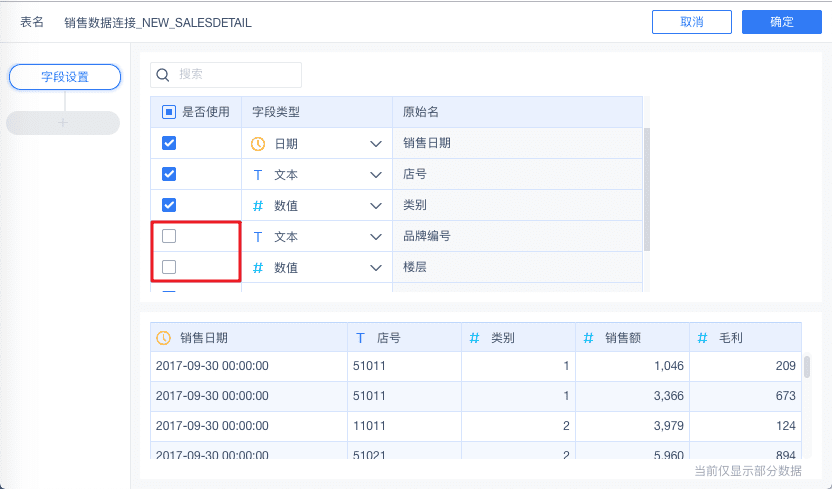Click the hash icon in the 毛利 preview header
This screenshot has width=832, height=489.
pos(703,338)
